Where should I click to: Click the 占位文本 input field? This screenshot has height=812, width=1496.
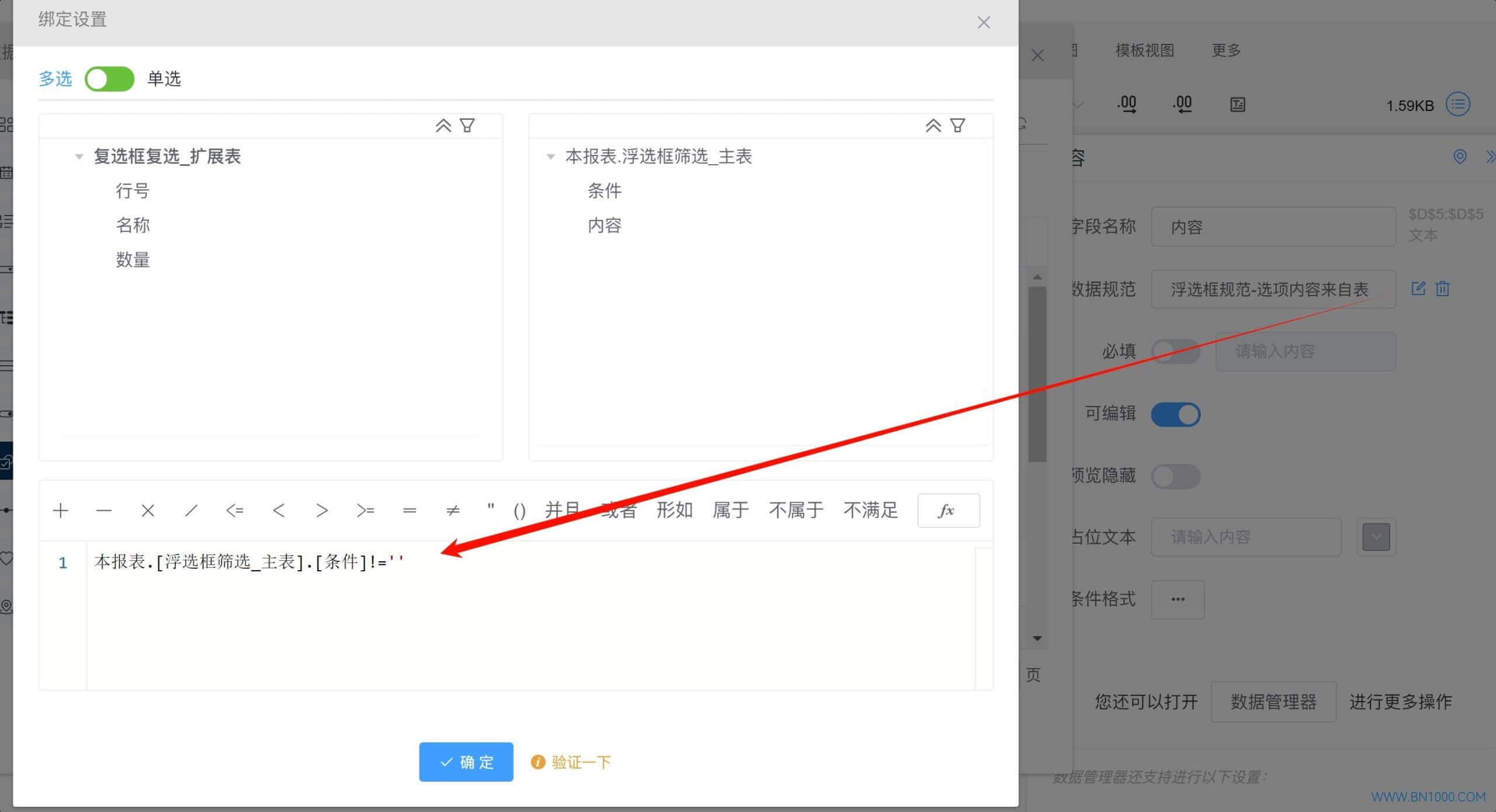click(1246, 537)
